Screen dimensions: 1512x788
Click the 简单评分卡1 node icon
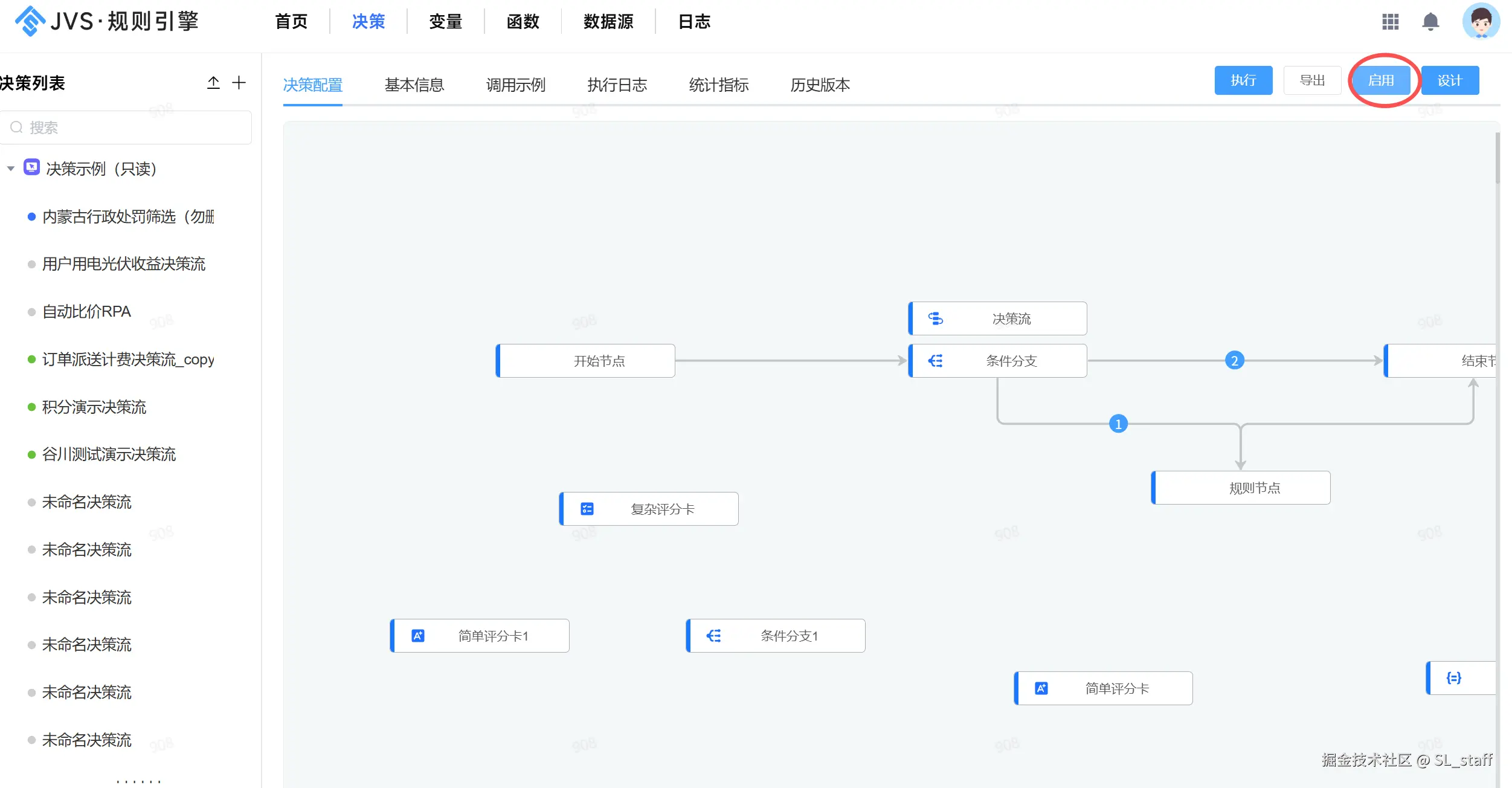(x=417, y=636)
